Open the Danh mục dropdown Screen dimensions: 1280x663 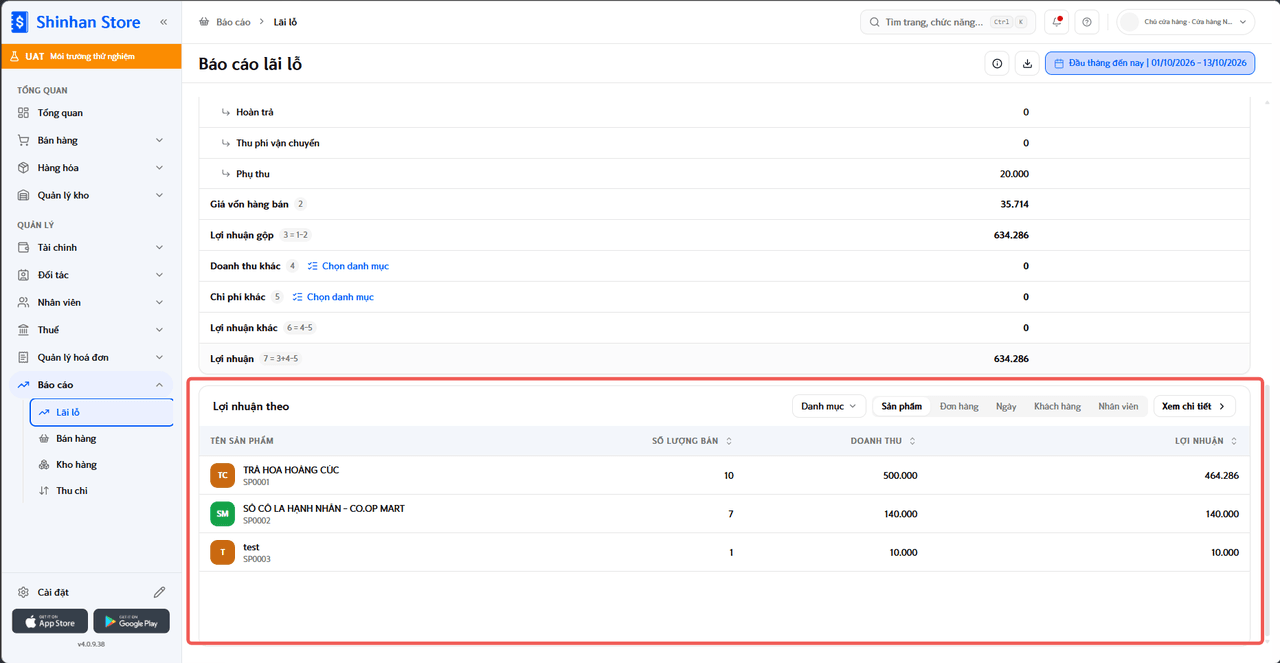[829, 407]
